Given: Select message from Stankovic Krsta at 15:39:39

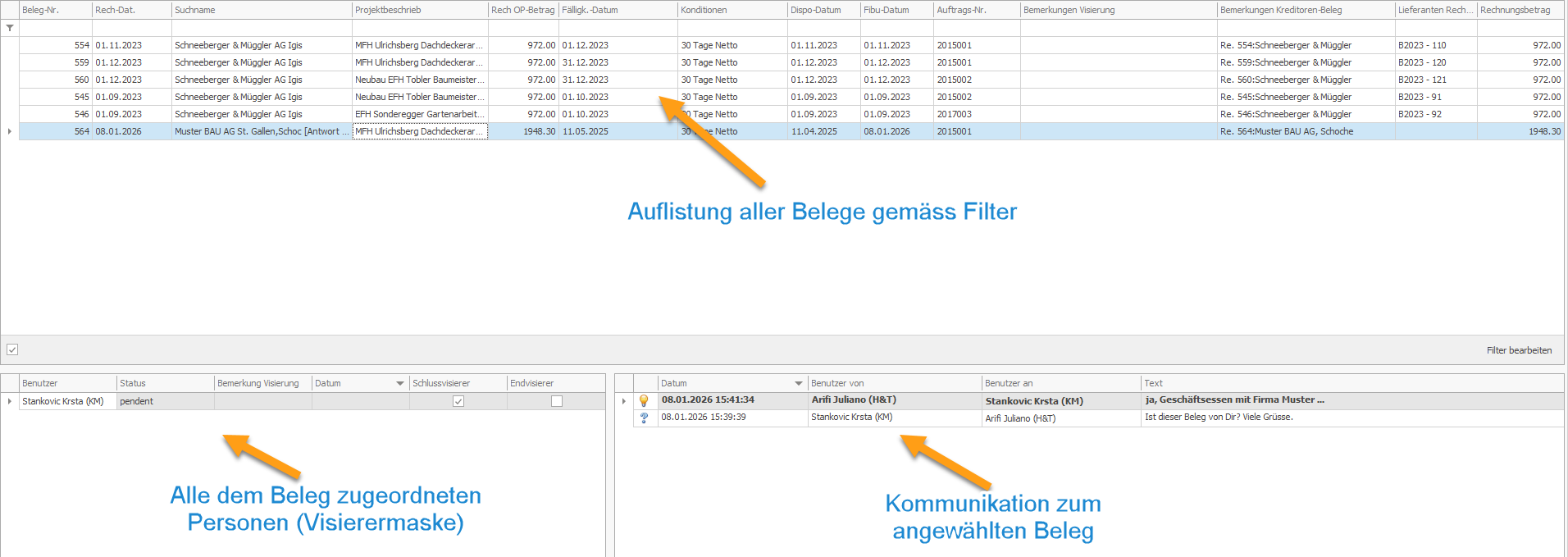Looking at the screenshot, I should tap(1099, 418).
